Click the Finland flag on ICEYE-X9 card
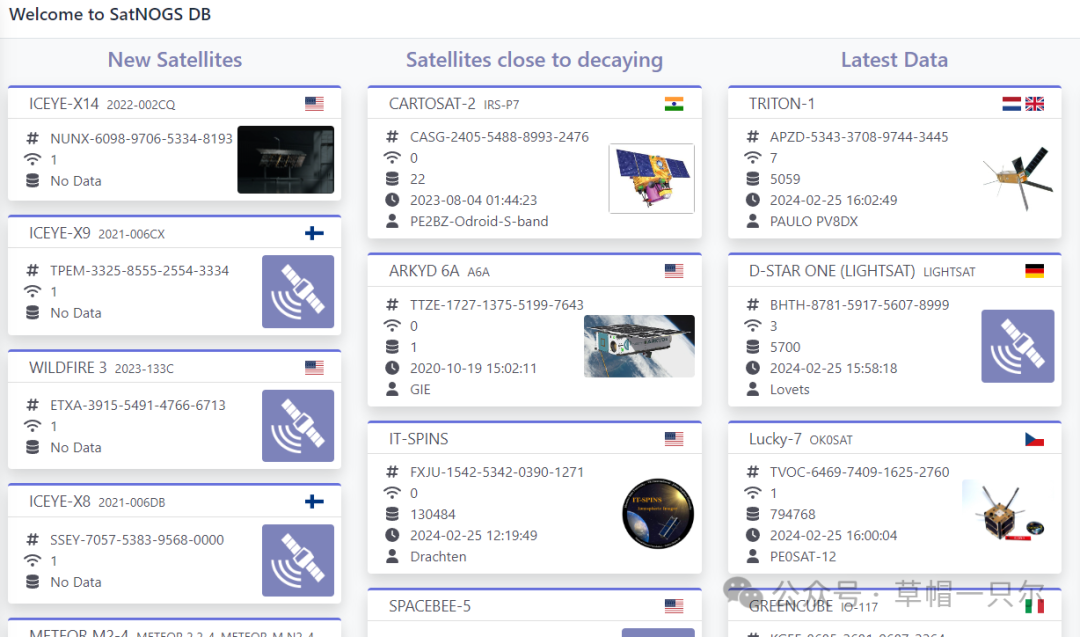Screen dimensions: 1080x637 click(x=314, y=233)
